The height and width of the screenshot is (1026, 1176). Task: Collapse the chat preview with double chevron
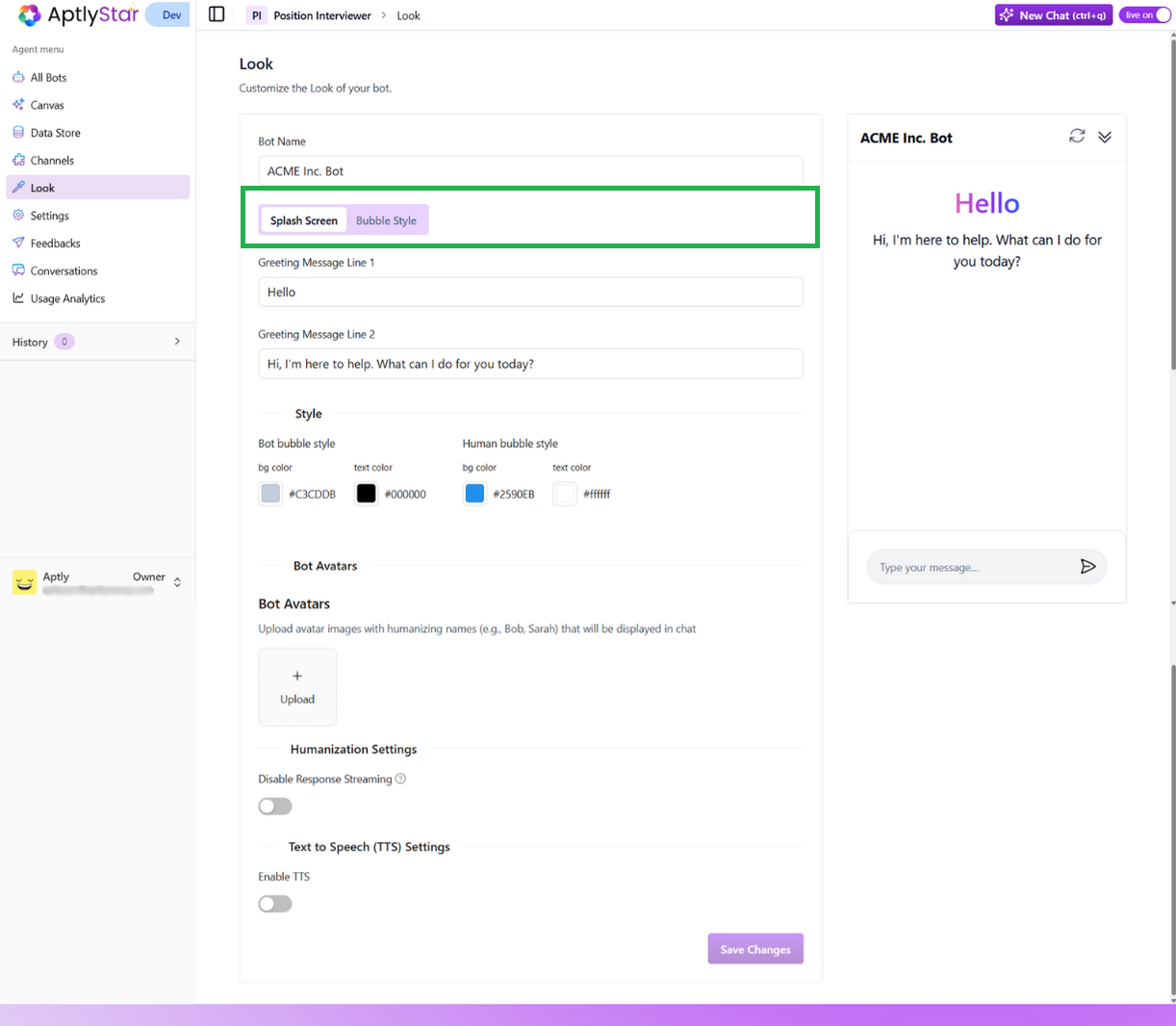coord(1105,137)
